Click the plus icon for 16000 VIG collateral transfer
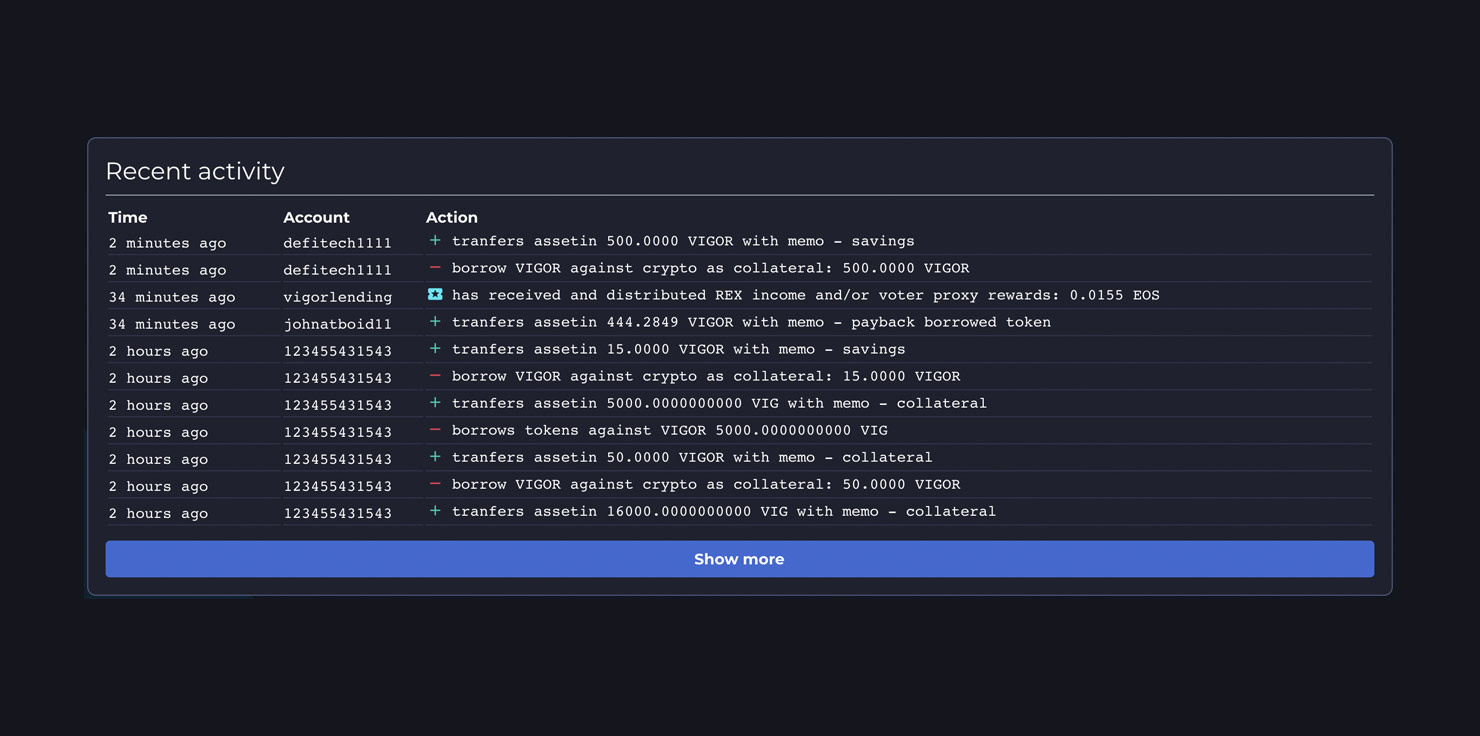The height and width of the screenshot is (736, 1480). 435,511
